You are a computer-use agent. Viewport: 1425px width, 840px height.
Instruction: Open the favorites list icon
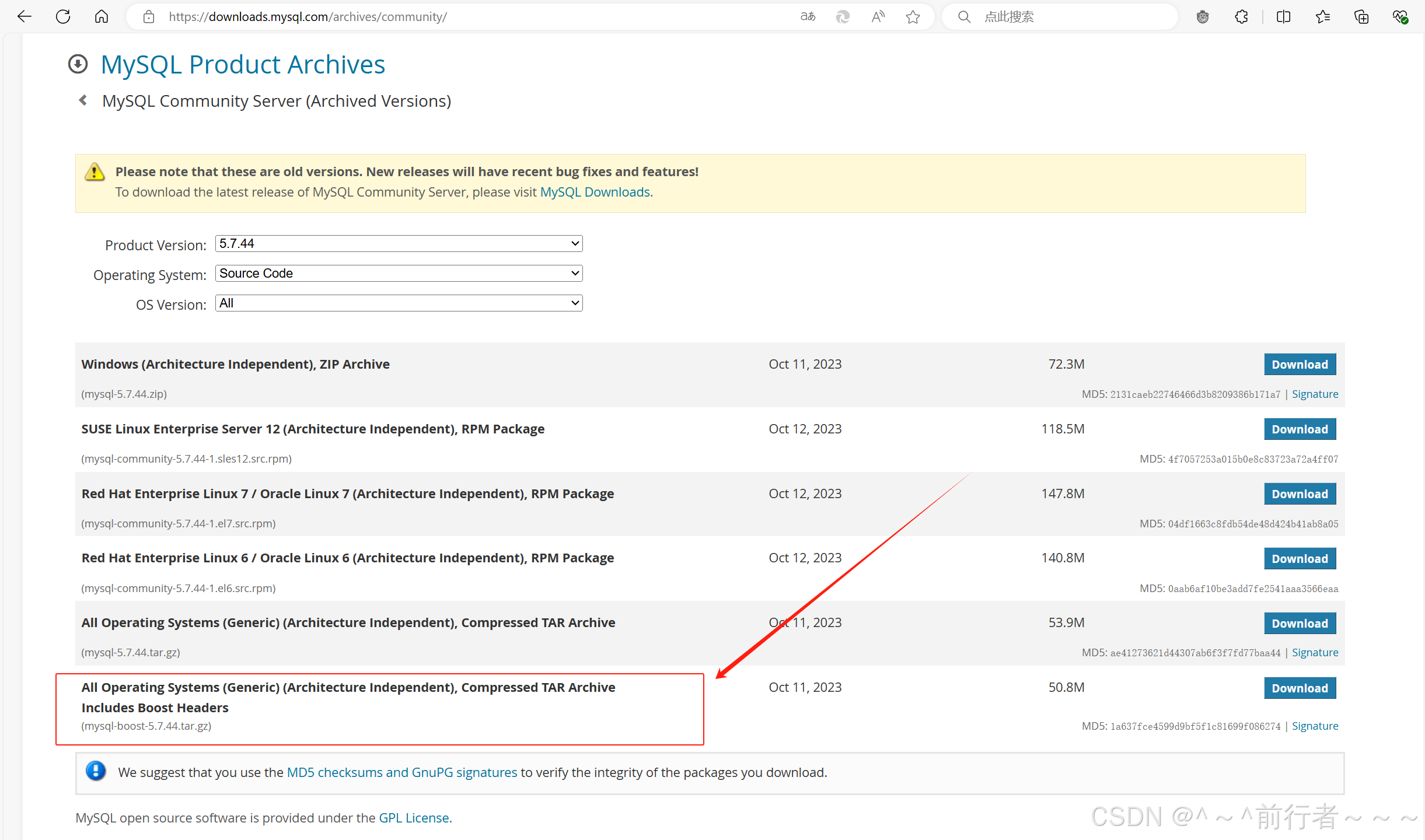[x=1322, y=17]
